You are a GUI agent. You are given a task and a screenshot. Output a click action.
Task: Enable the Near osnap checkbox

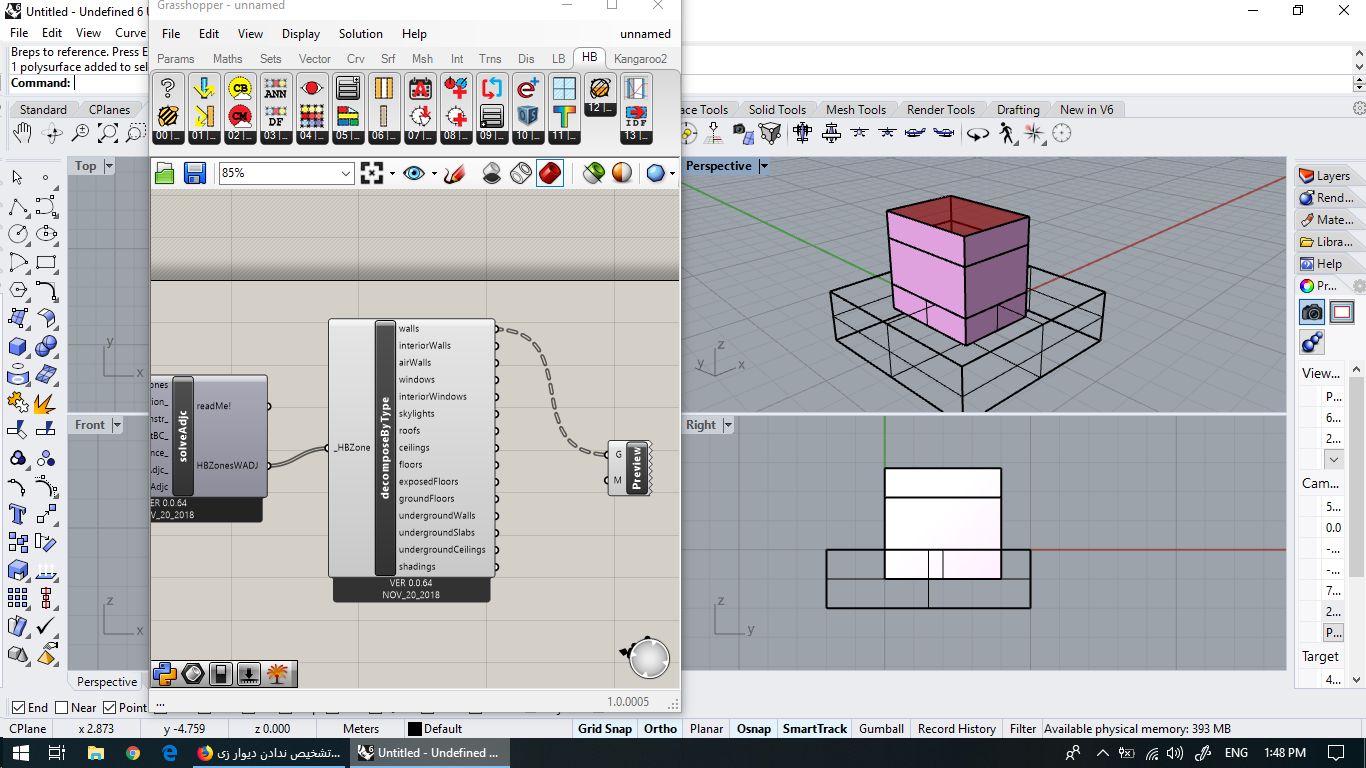(62, 708)
